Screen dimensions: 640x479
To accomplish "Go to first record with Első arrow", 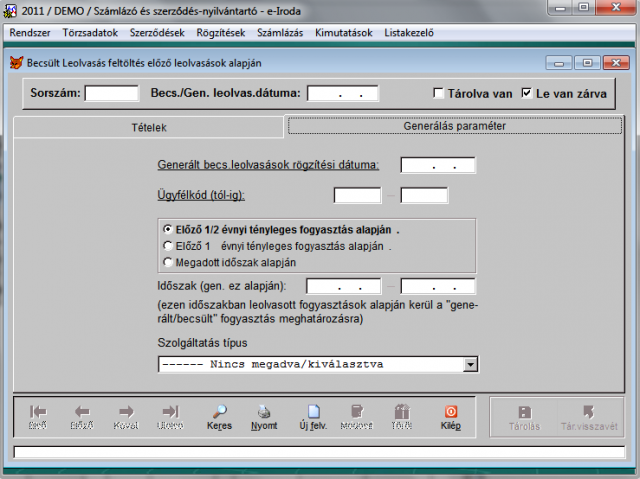I will (37, 411).
